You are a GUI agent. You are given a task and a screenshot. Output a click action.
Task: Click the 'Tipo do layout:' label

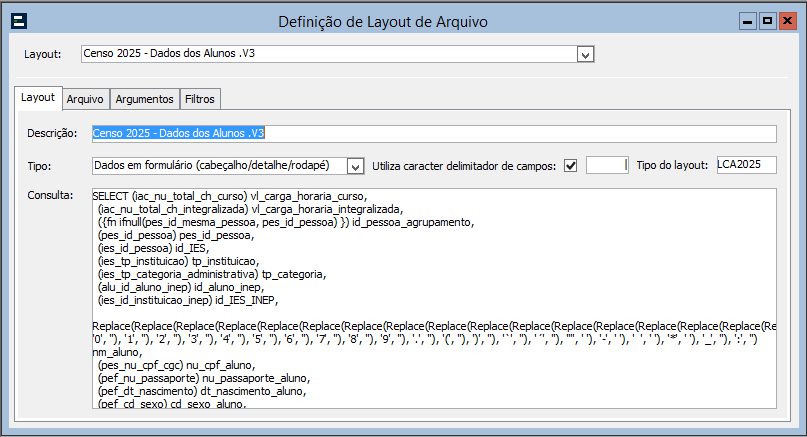(672, 165)
